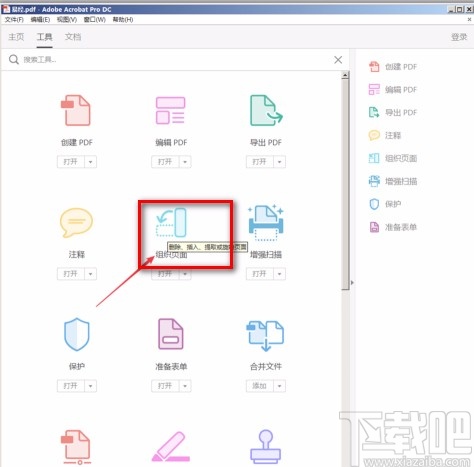Click the 创建 PDF label in the right sidebar
Viewport: 474px width, 467px height.
point(401,67)
